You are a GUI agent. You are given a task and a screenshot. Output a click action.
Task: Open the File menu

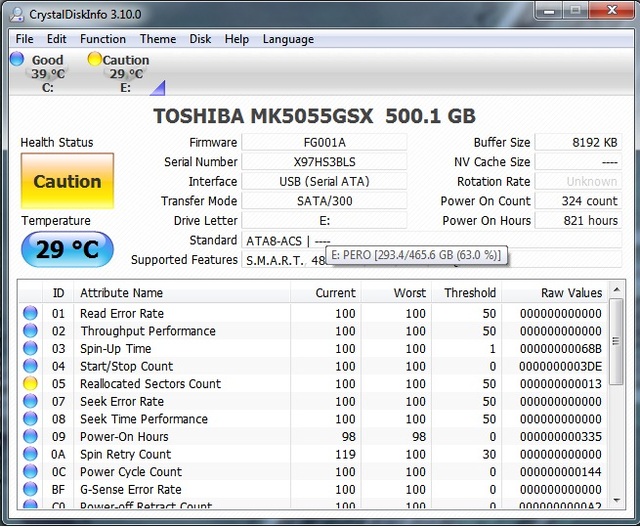tap(24, 39)
